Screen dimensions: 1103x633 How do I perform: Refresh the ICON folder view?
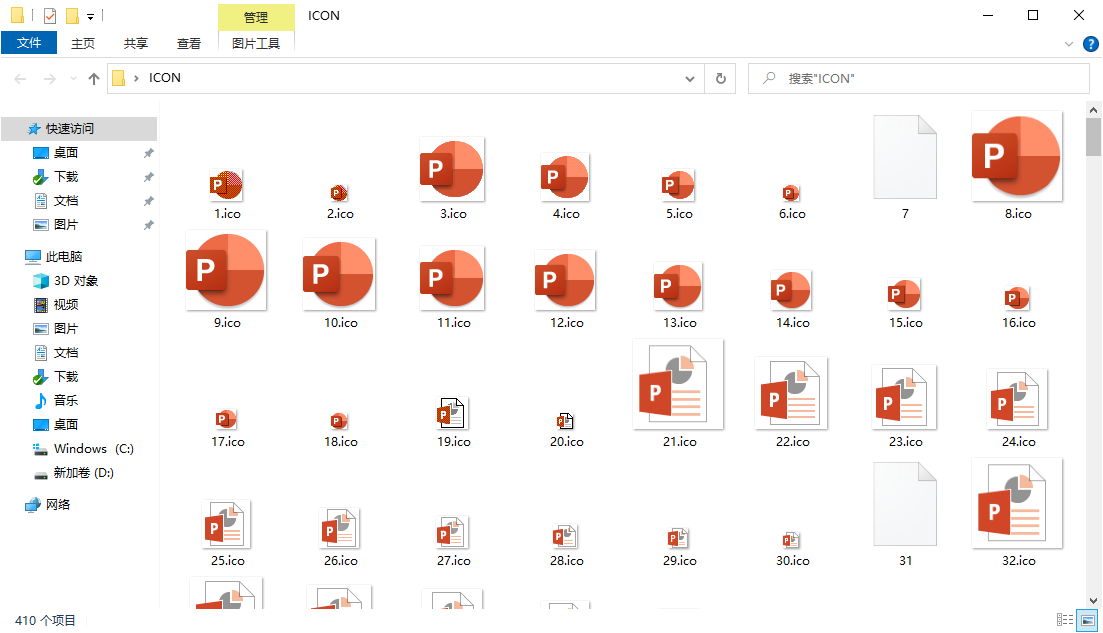coord(720,78)
